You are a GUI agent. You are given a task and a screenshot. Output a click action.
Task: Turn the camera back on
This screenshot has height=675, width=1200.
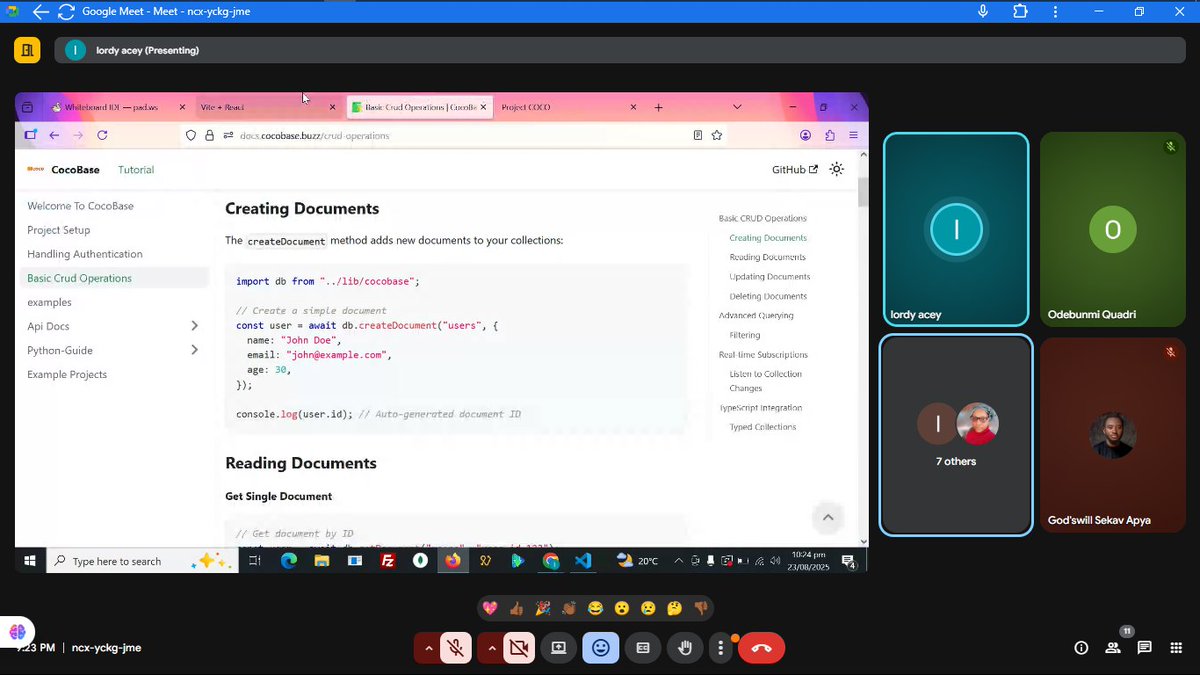(518, 648)
